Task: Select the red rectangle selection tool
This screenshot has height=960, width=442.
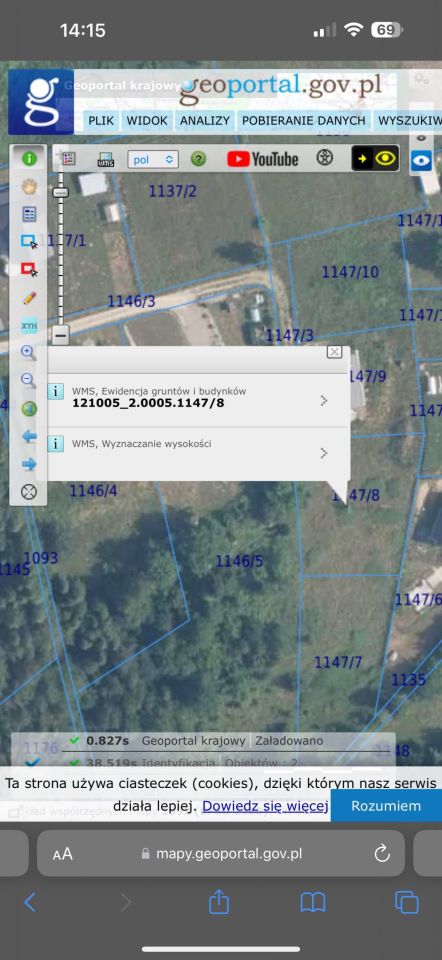Action: point(29,269)
